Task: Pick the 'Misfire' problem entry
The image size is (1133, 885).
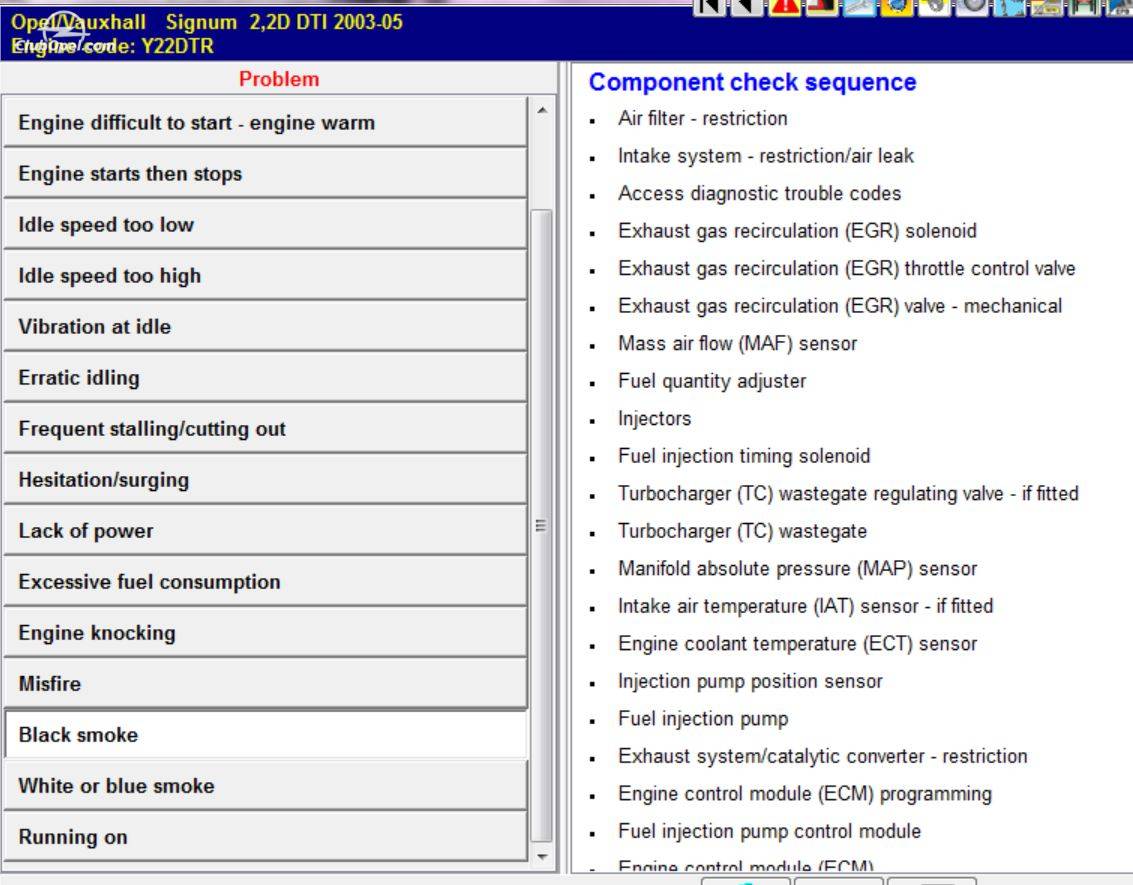Action: pyautogui.click(x=265, y=683)
